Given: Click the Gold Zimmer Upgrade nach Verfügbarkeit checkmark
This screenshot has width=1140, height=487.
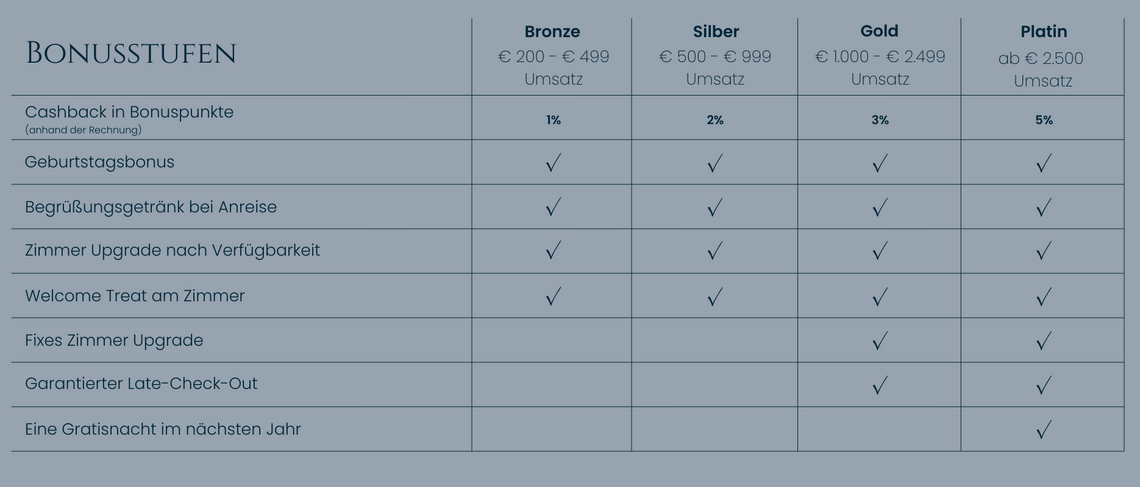Looking at the screenshot, I should point(879,251).
